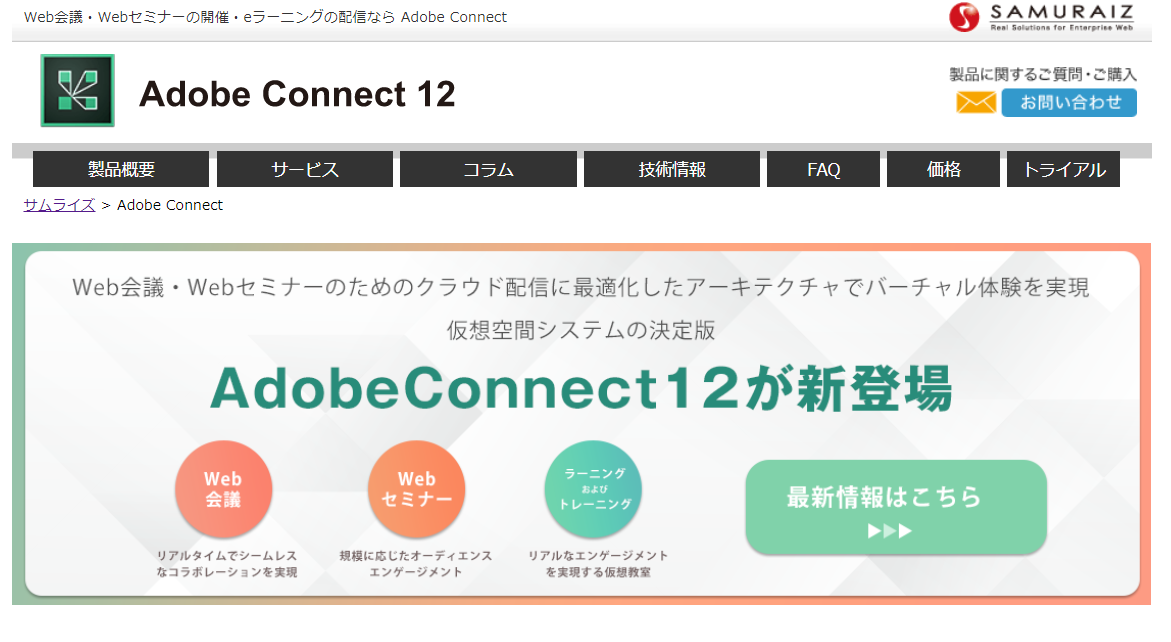
Task: Click the Webセミナー round icon
Action: pyautogui.click(x=417, y=489)
